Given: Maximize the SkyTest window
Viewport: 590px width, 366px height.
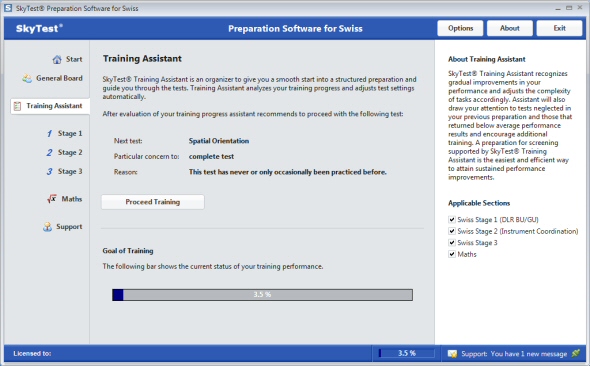Looking at the screenshot, I should point(569,8).
